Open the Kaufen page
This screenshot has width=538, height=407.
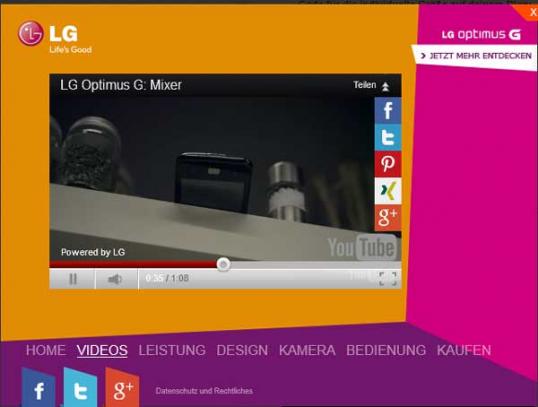click(x=464, y=350)
